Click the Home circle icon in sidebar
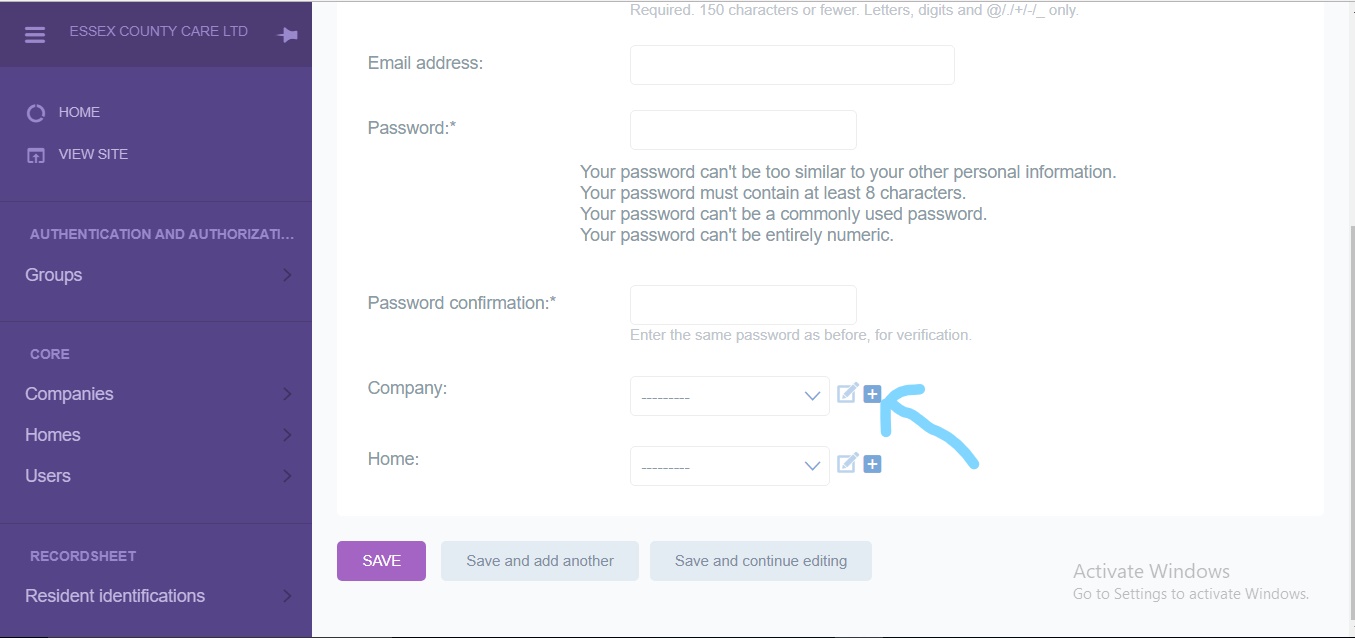1355x638 pixels. point(36,113)
